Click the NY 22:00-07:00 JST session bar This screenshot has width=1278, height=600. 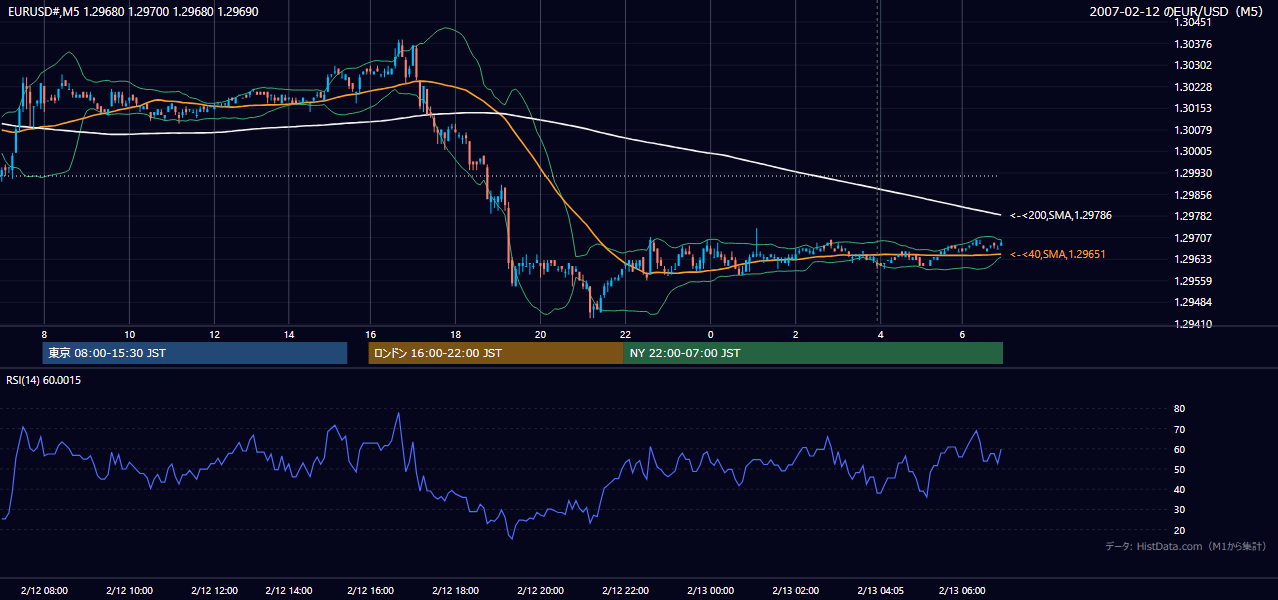[x=813, y=353]
